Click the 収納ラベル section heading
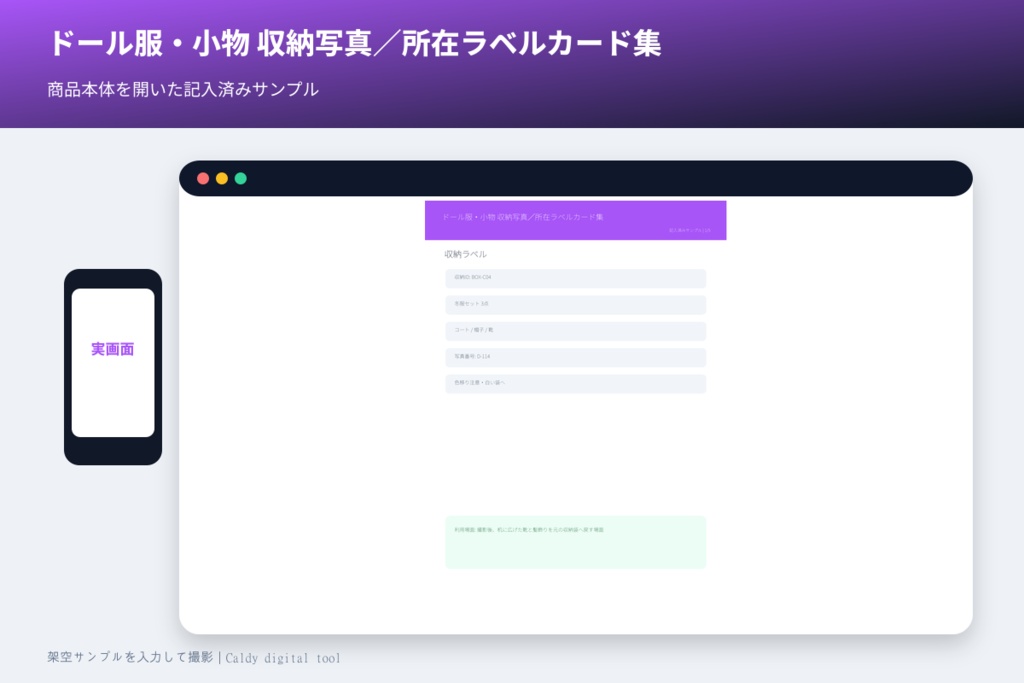The height and width of the screenshot is (683, 1024). 466,254
